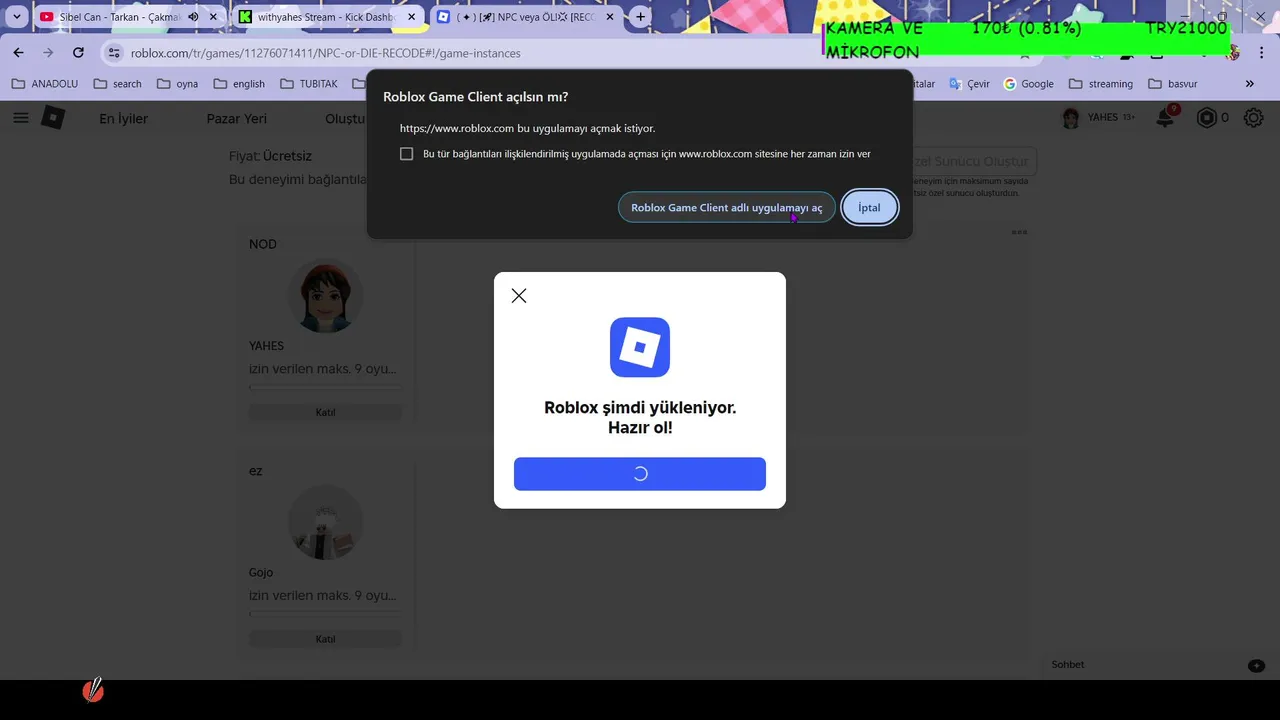Click the 'Roblox şimdi yükleniyor.' message
Image resolution: width=1280 pixels, height=720 pixels.
pyautogui.click(x=640, y=408)
